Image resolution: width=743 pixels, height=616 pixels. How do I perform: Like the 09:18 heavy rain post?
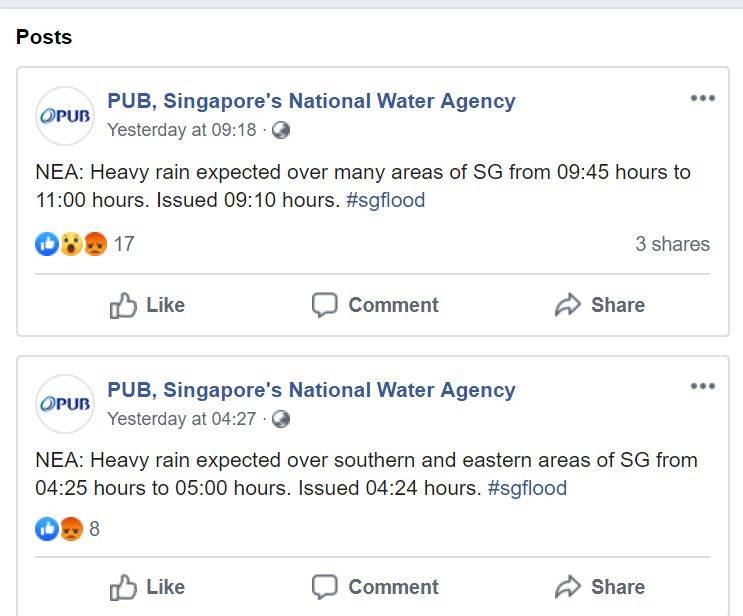(x=147, y=306)
